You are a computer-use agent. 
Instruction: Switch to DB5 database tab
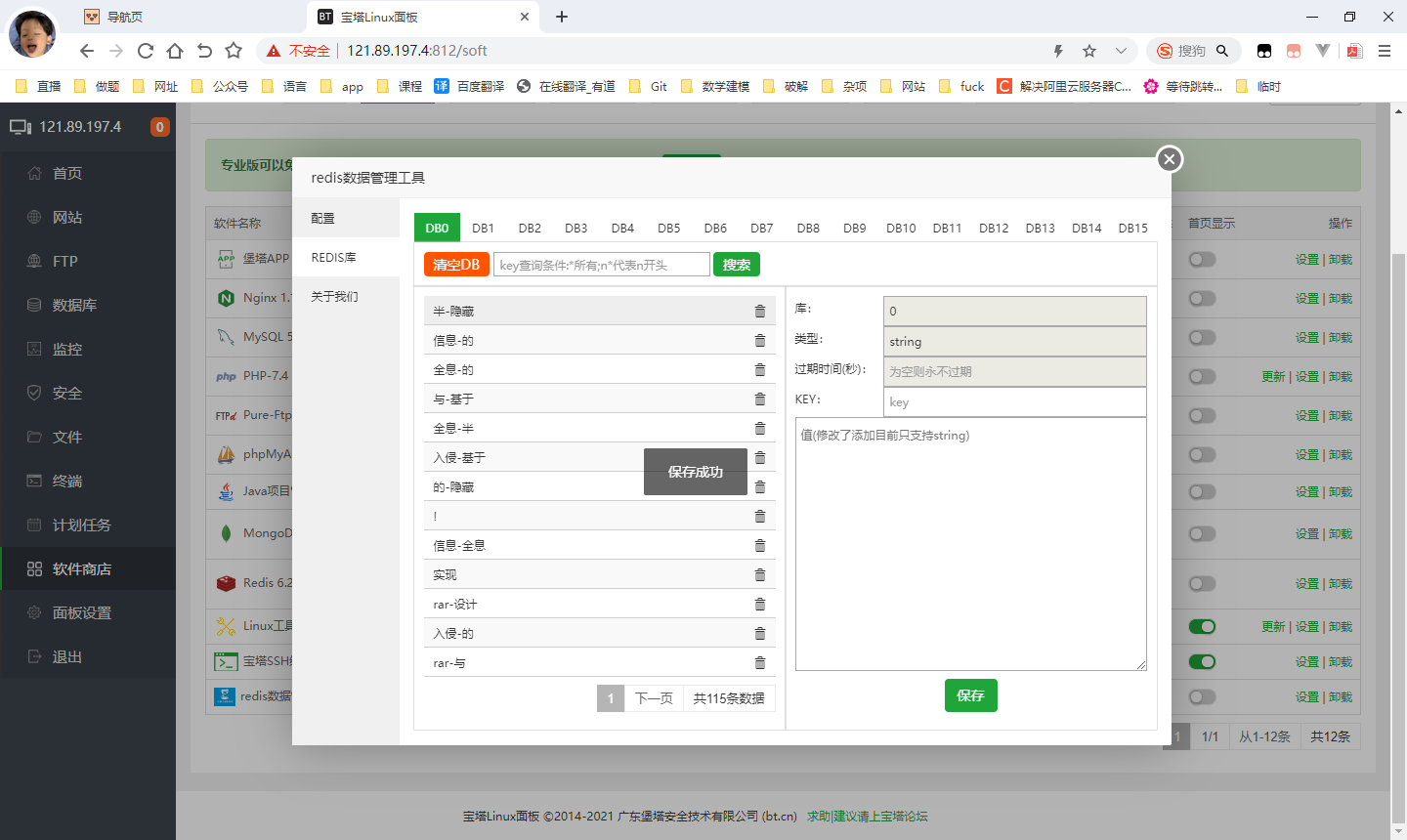669,228
